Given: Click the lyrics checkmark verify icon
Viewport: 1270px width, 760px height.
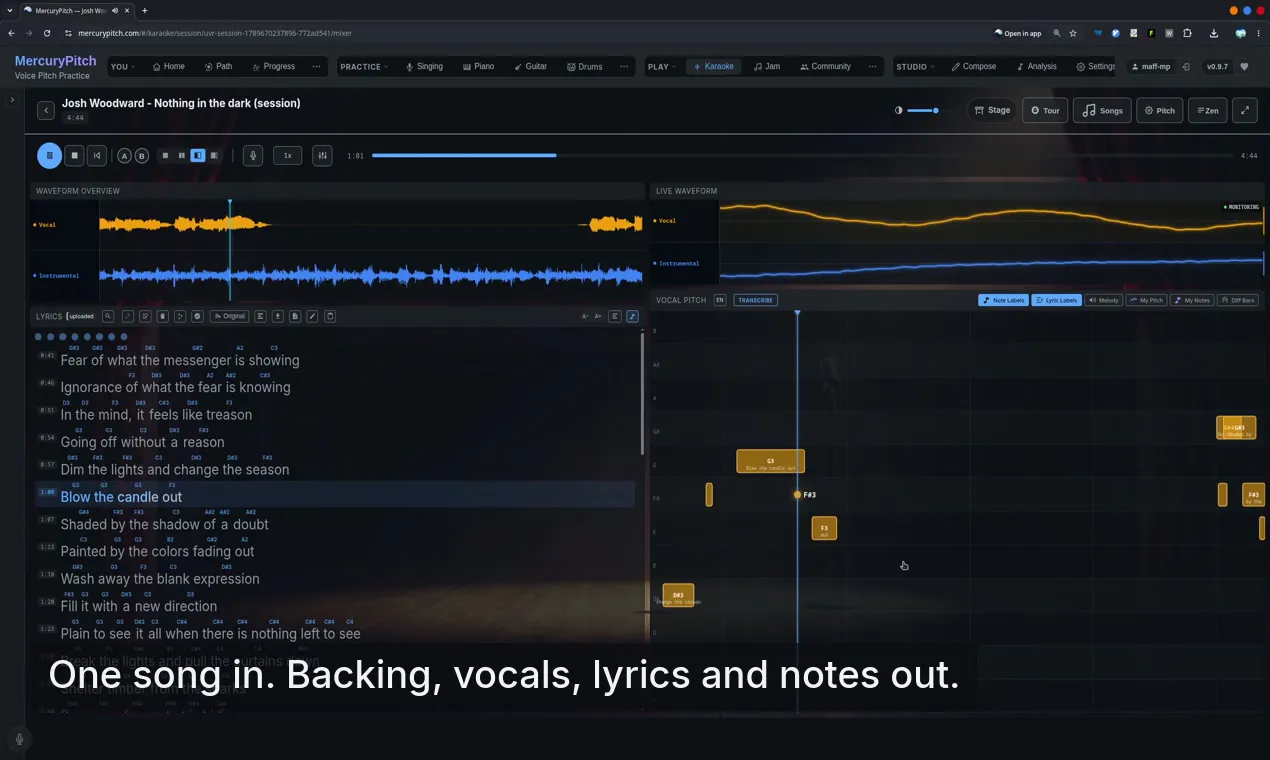Looking at the screenshot, I should [197, 316].
